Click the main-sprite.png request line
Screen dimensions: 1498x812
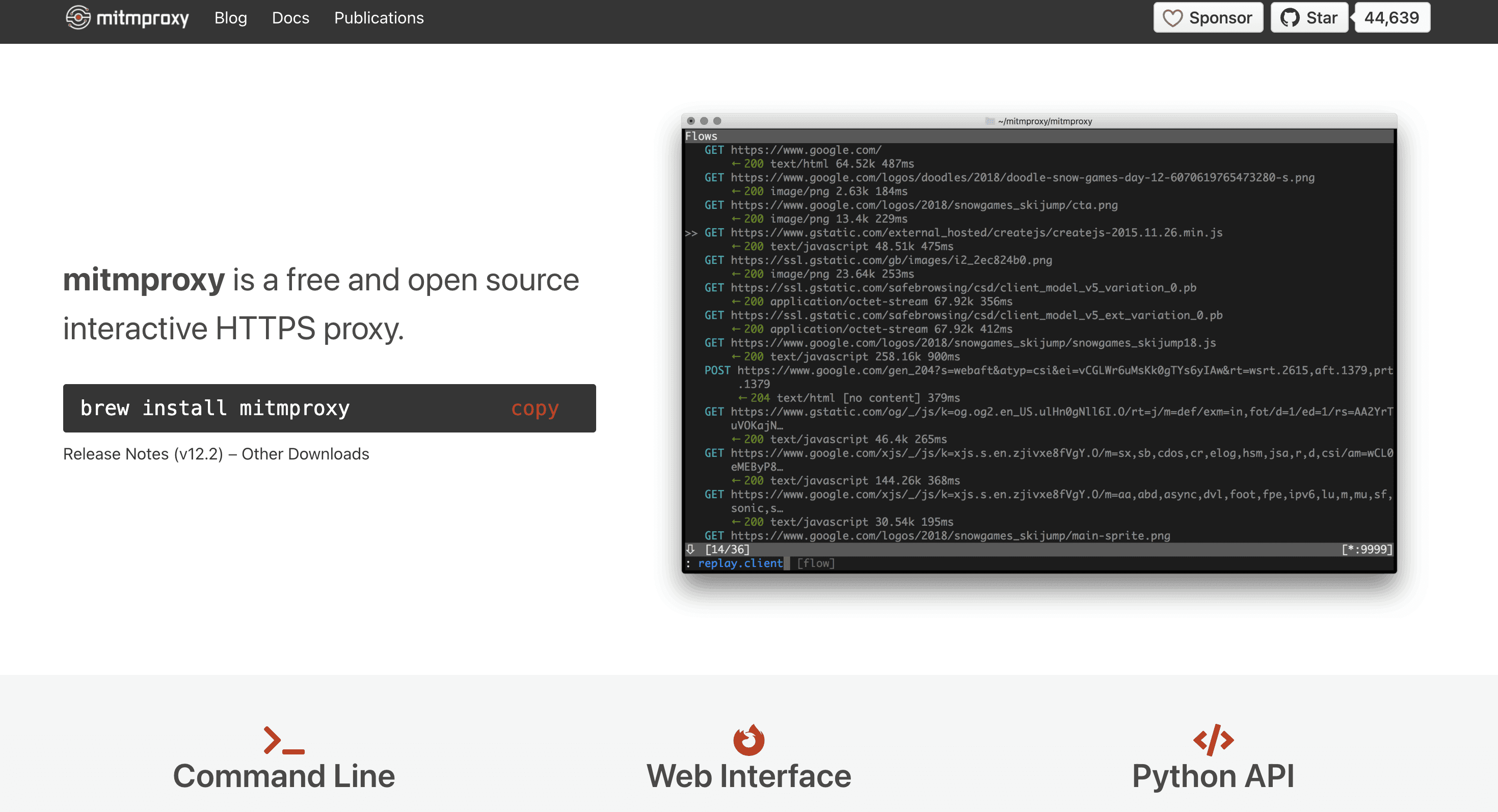[x=938, y=535]
